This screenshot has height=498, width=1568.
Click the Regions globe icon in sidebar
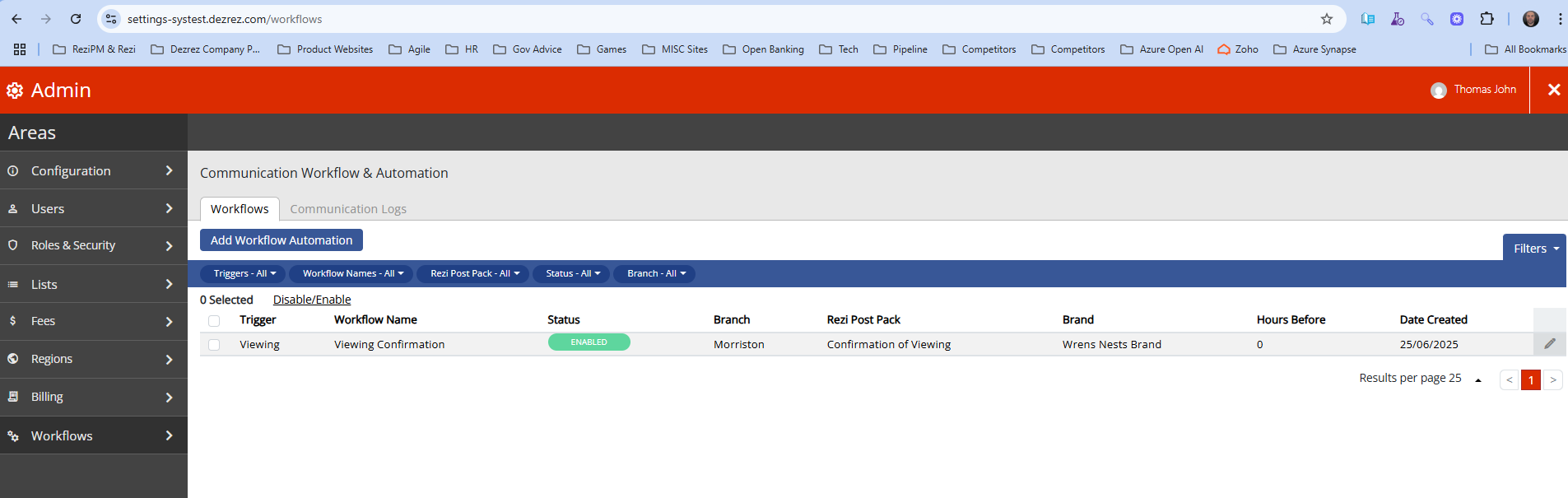pyautogui.click(x=13, y=359)
